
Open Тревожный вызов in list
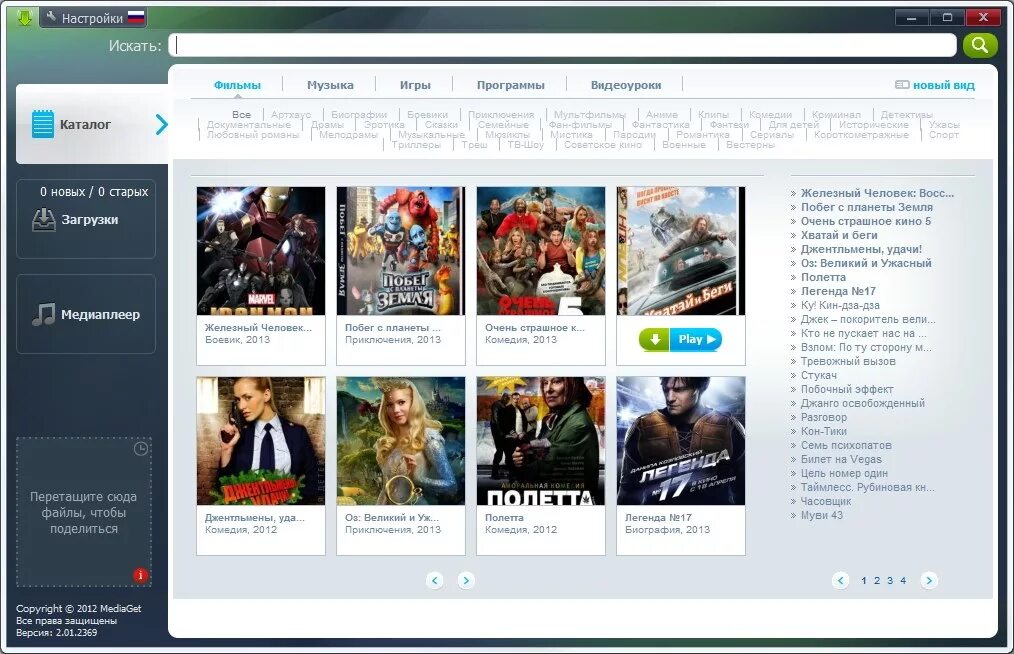click(x=848, y=361)
